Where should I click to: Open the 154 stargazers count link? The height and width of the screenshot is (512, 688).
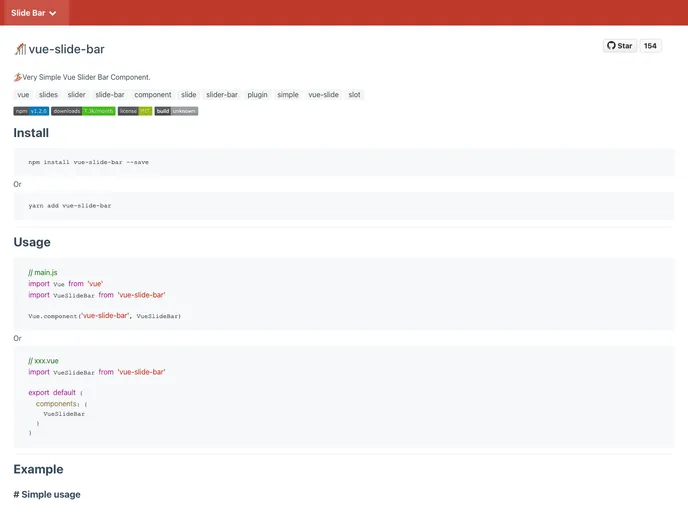pos(650,46)
